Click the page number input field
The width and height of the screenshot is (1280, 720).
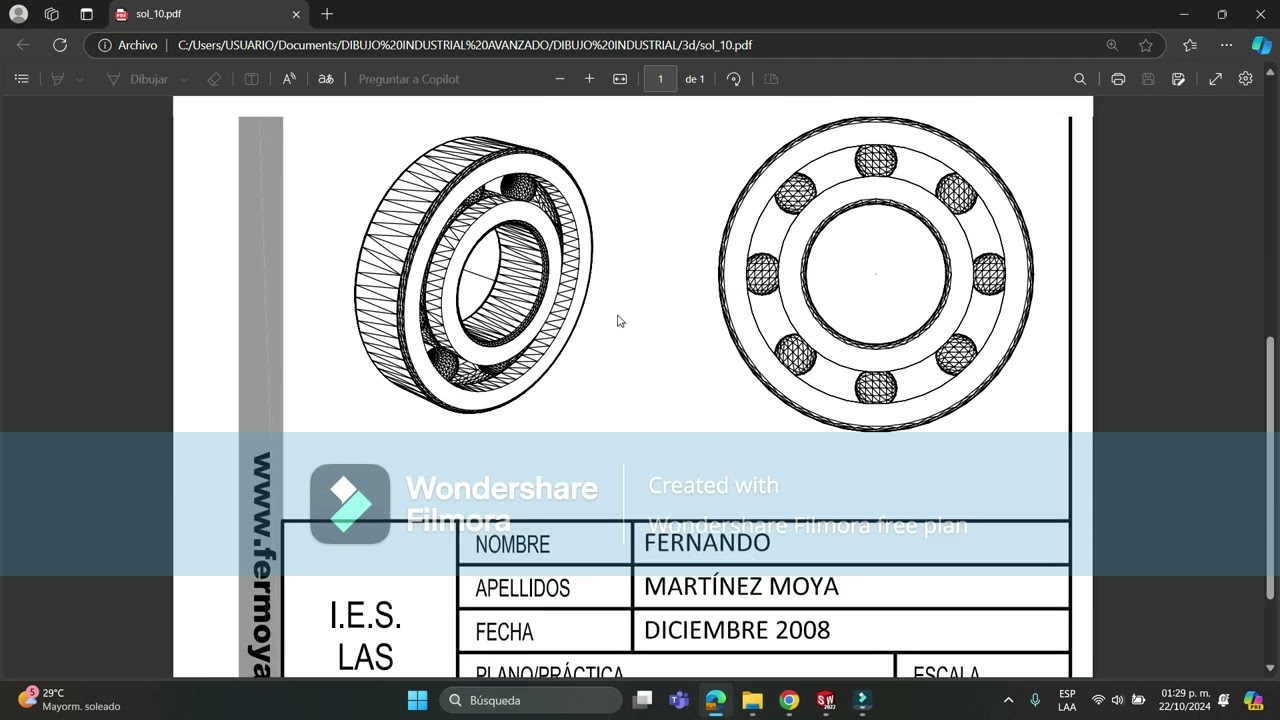660,79
